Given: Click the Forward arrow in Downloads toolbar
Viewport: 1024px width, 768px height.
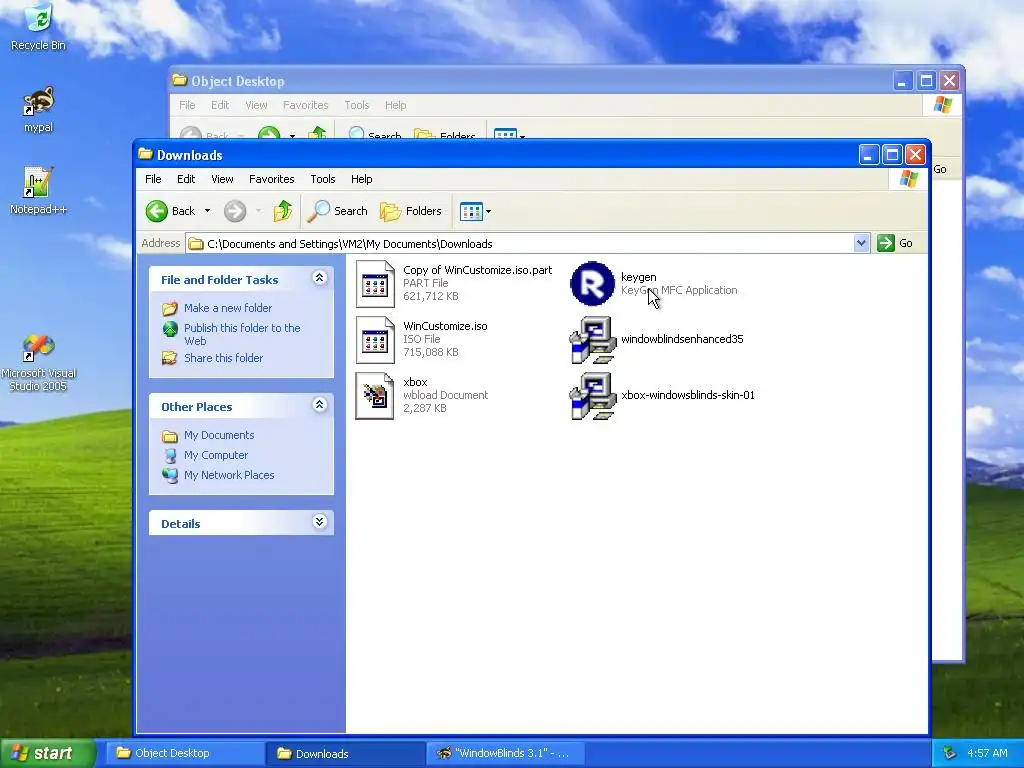Looking at the screenshot, I should tap(235, 211).
